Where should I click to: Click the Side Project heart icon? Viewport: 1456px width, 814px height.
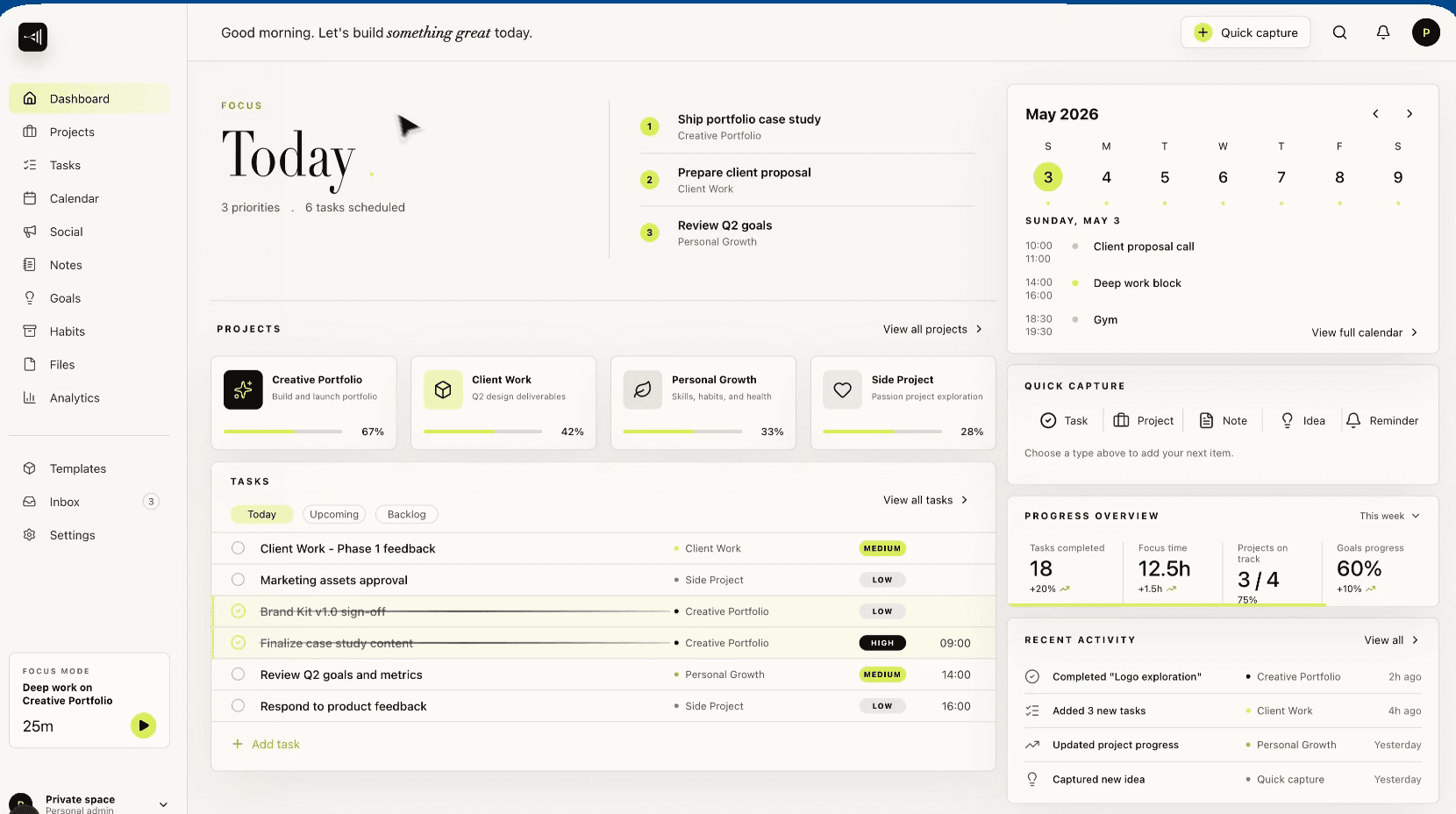[x=843, y=389]
